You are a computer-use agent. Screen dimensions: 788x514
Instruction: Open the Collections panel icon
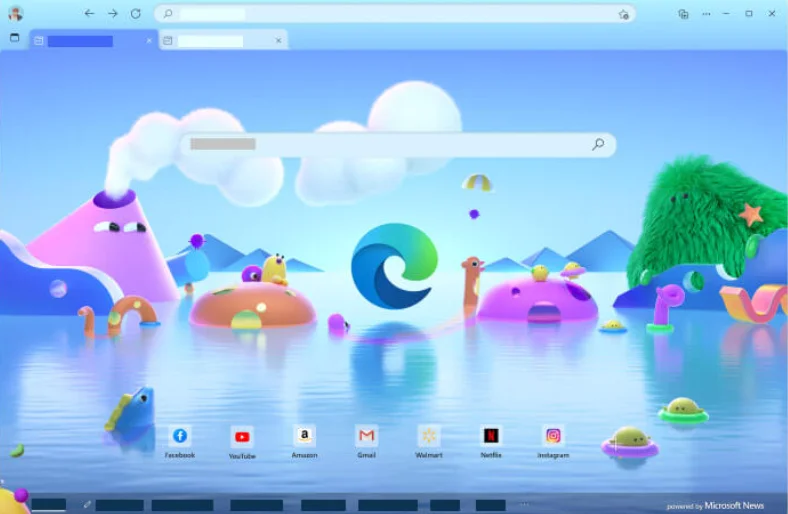pyautogui.click(x=683, y=14)
